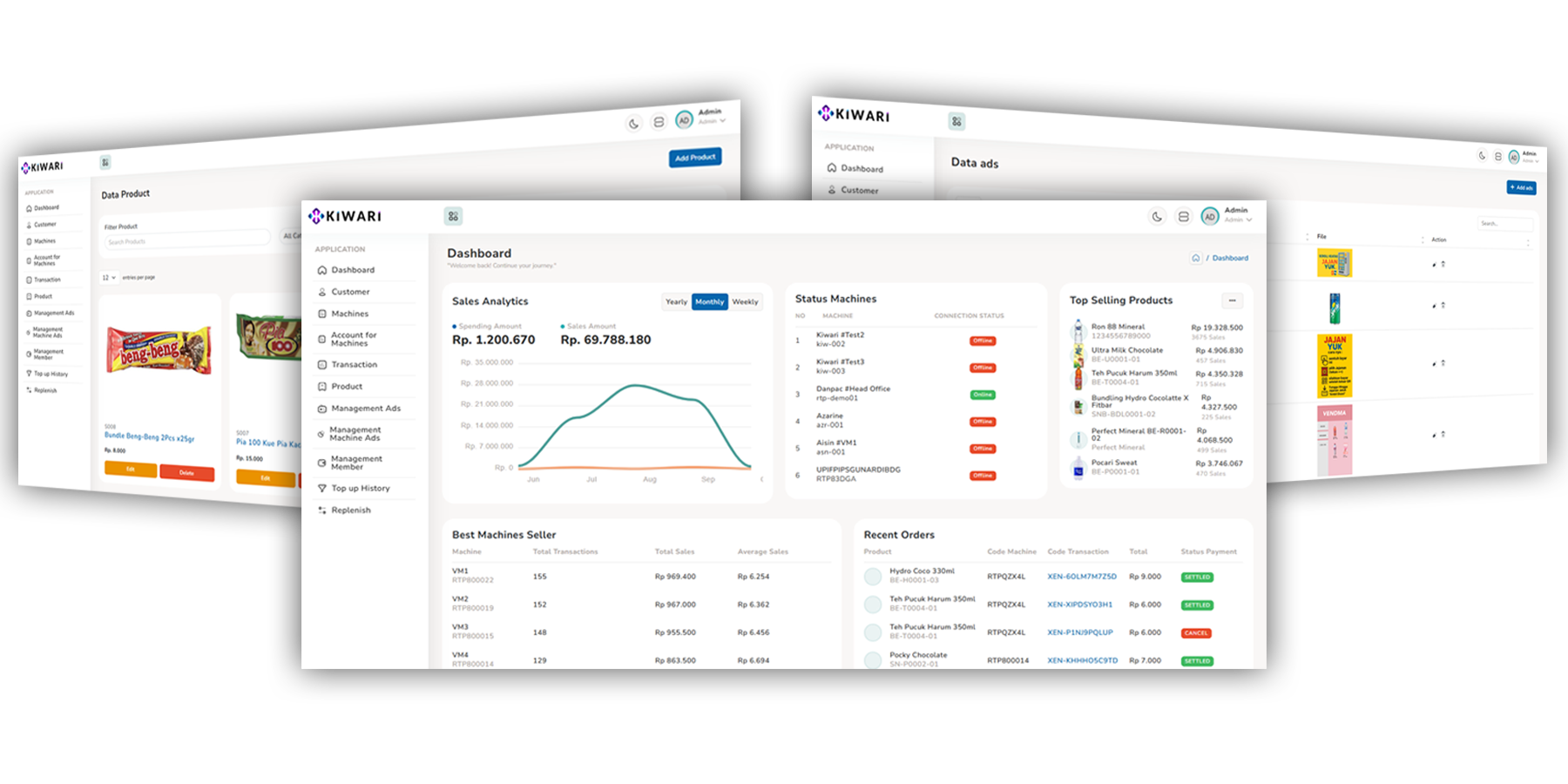
Task: Click the Replenish sidebar icon
Action: (322, 510)
